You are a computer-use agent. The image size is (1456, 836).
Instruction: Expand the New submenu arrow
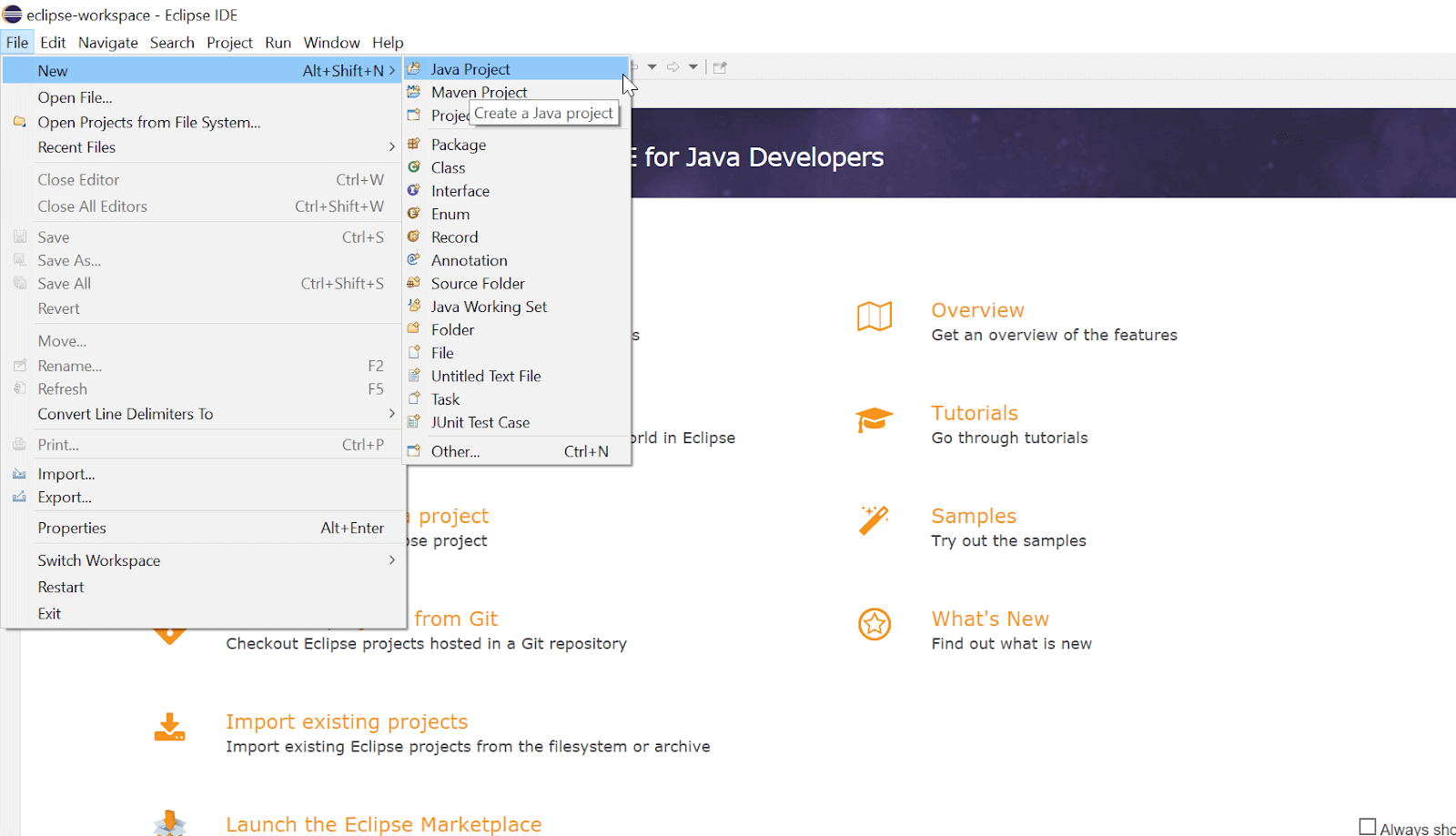[392, 70]
